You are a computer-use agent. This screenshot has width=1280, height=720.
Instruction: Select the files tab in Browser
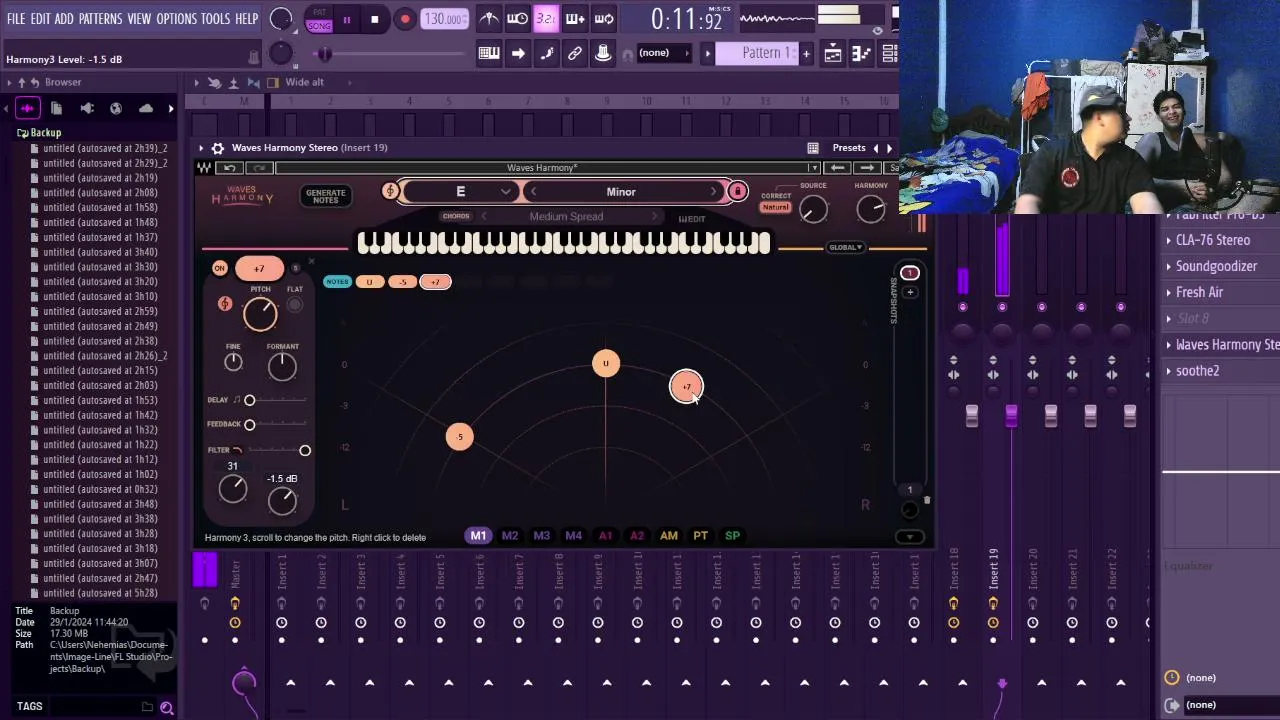(57, 108)
